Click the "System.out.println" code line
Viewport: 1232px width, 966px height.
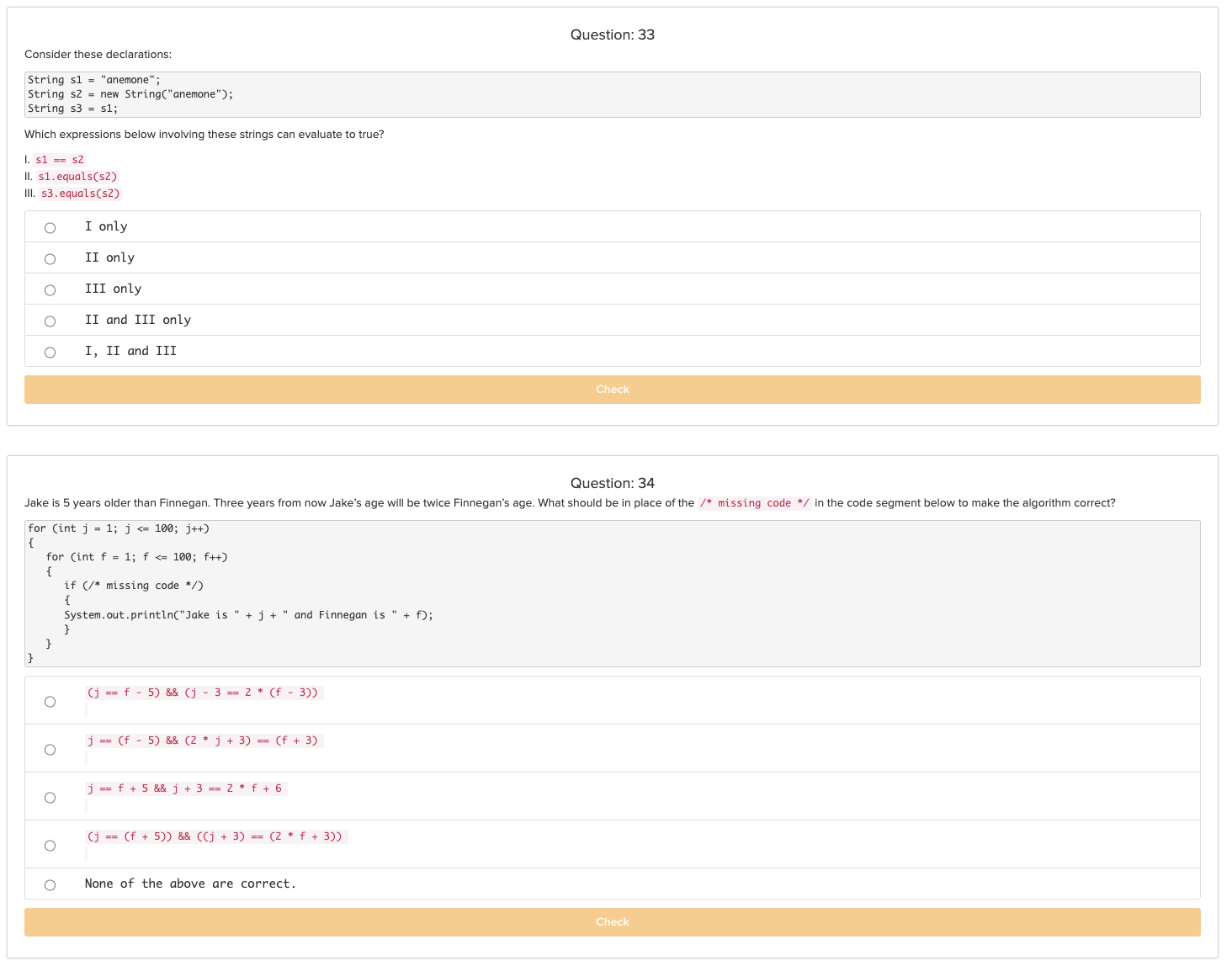point(249,615)
